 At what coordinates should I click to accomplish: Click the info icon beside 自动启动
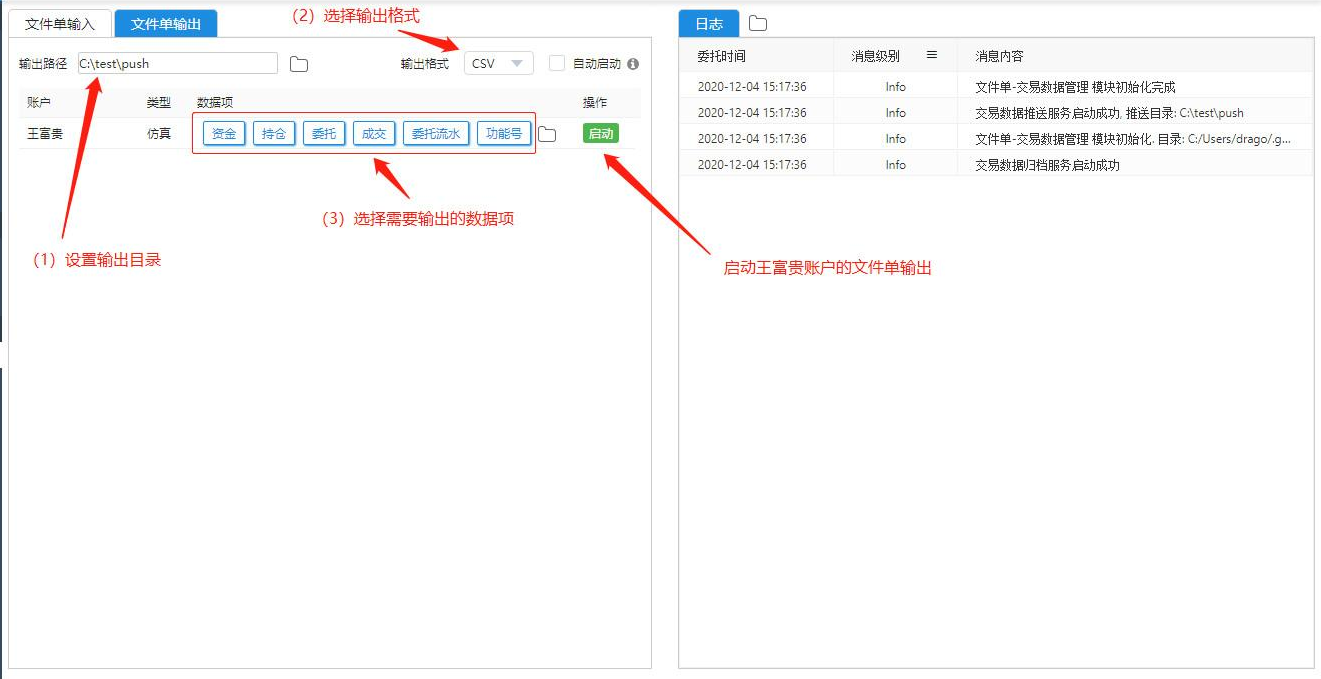633,64
